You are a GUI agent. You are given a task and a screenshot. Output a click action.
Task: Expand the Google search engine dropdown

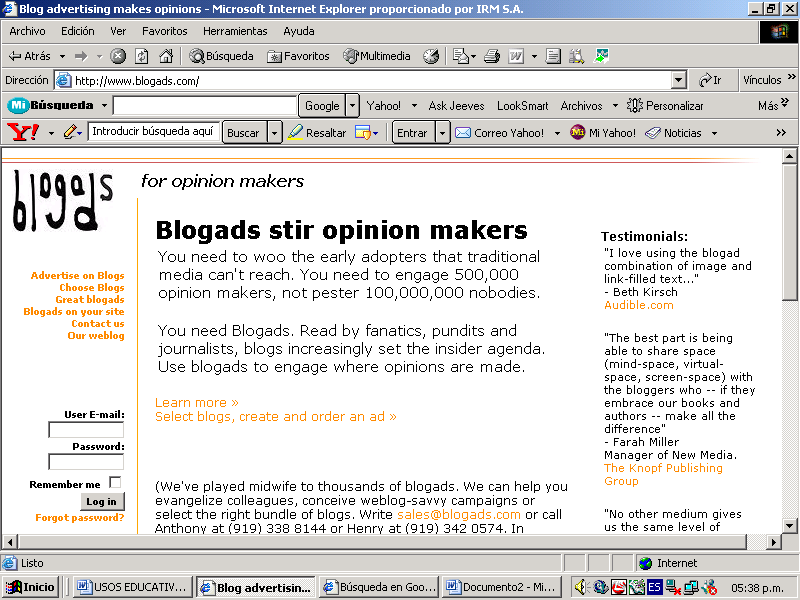(353, 106)
